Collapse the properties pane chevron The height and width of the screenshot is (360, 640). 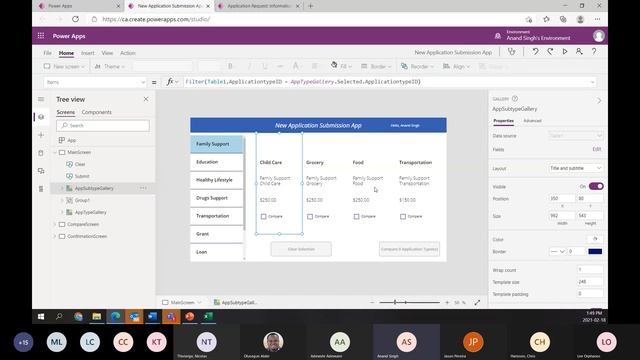coord(599,100)
